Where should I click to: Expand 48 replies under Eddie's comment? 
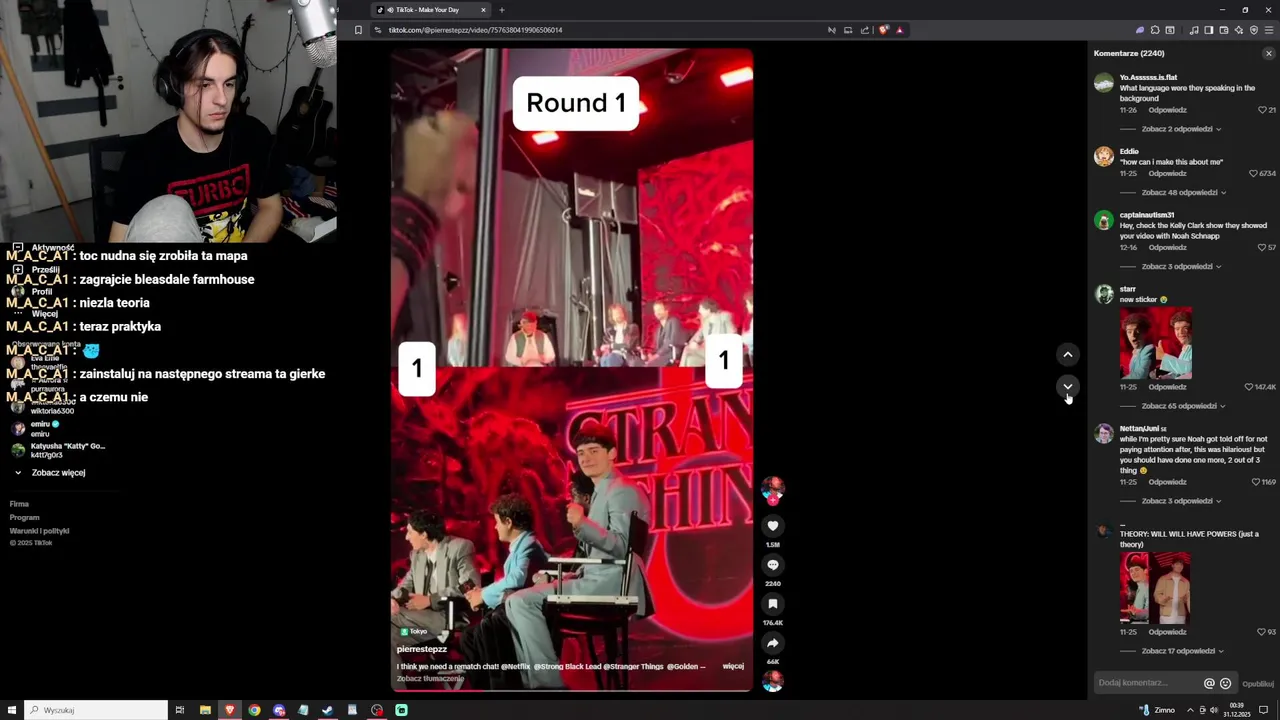1184,192
